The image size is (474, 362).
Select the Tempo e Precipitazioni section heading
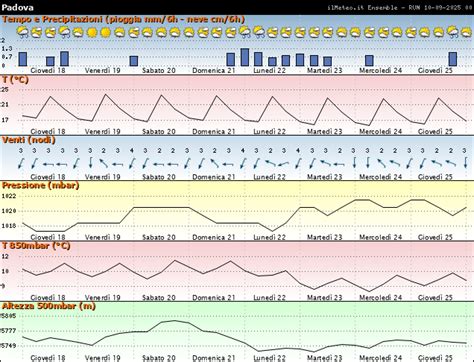tap(124, 20)
